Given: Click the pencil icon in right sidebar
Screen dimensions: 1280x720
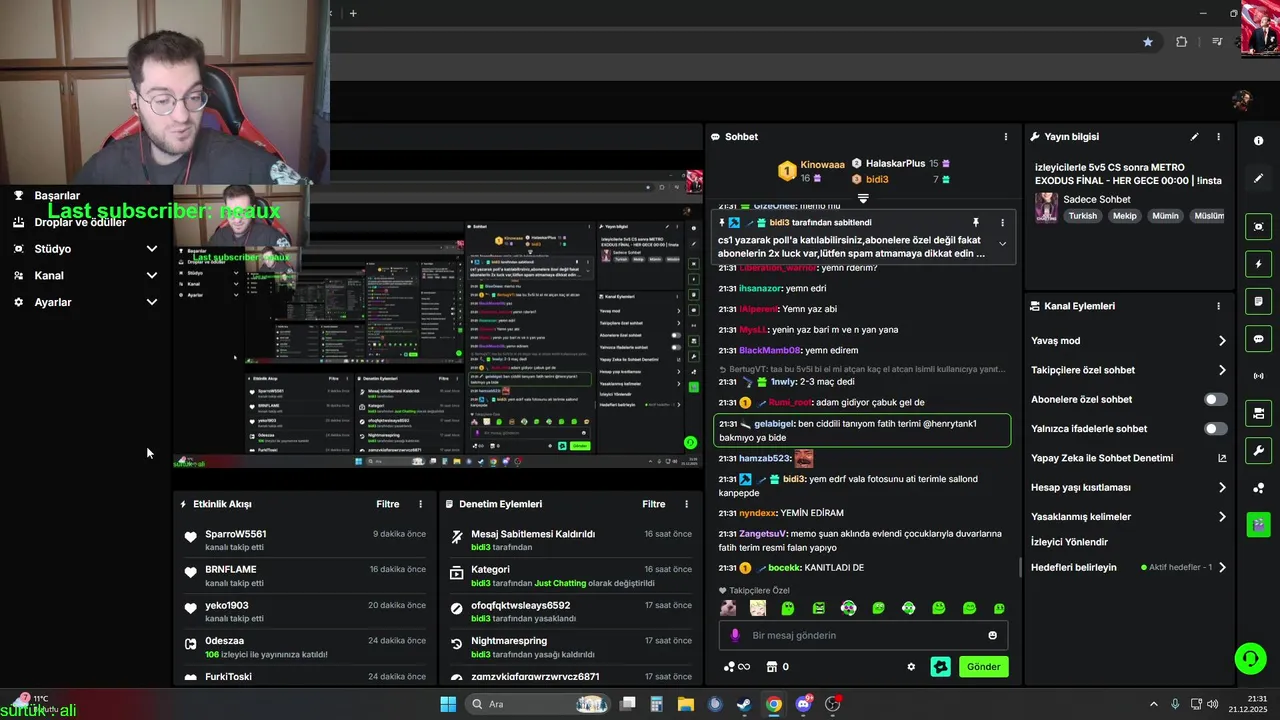Looking at the screenshot, I should coord(1258,178).
